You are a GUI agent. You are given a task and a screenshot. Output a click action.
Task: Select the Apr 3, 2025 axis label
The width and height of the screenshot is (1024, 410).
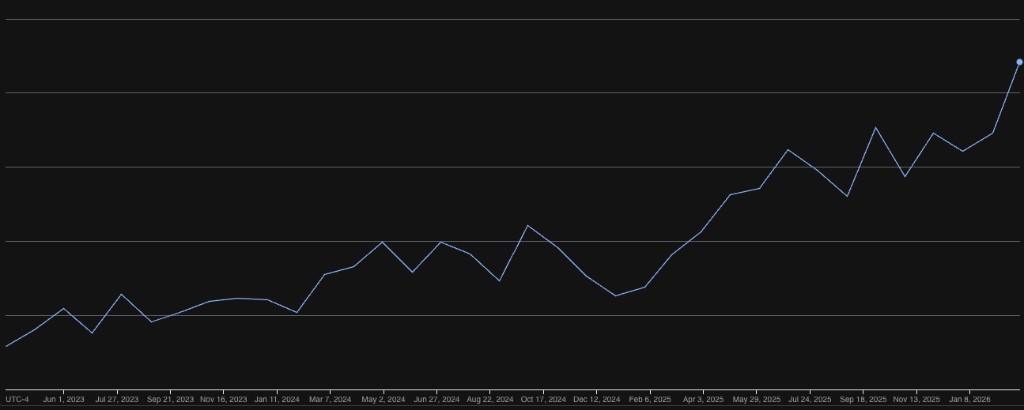pyautogui.click(x=703, y=399)
